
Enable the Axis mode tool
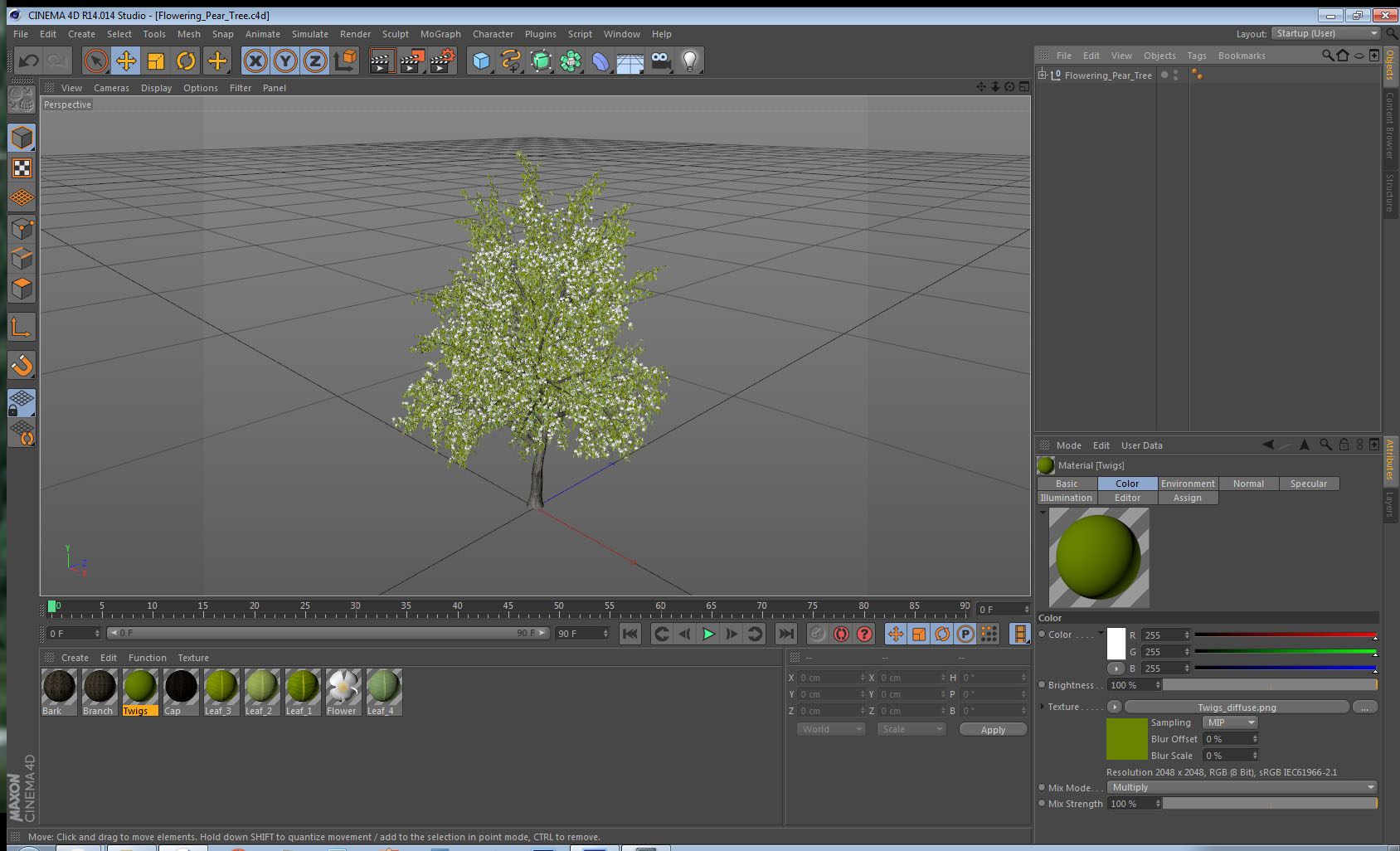coord(22,328)
